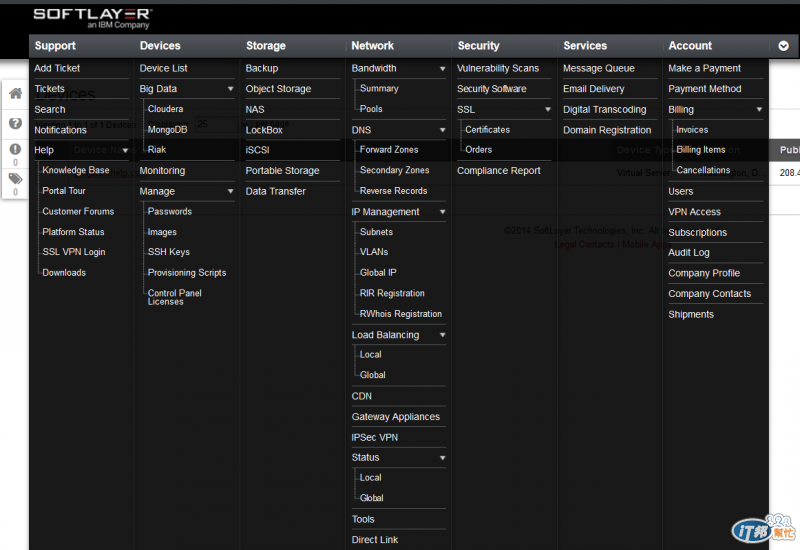Open the Security menu

(x=479, y=46)
